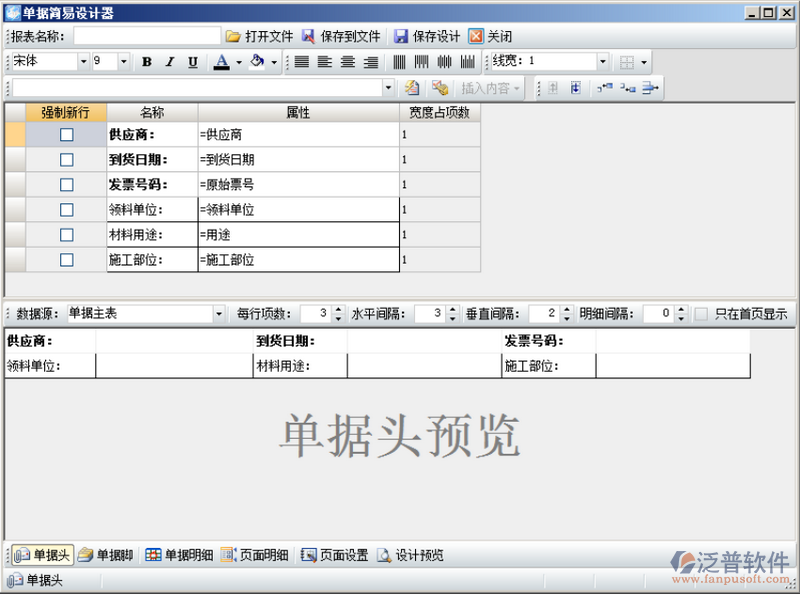Click the Bold formatting icon
The image size is (800, 595).
(x=146, y=62)
